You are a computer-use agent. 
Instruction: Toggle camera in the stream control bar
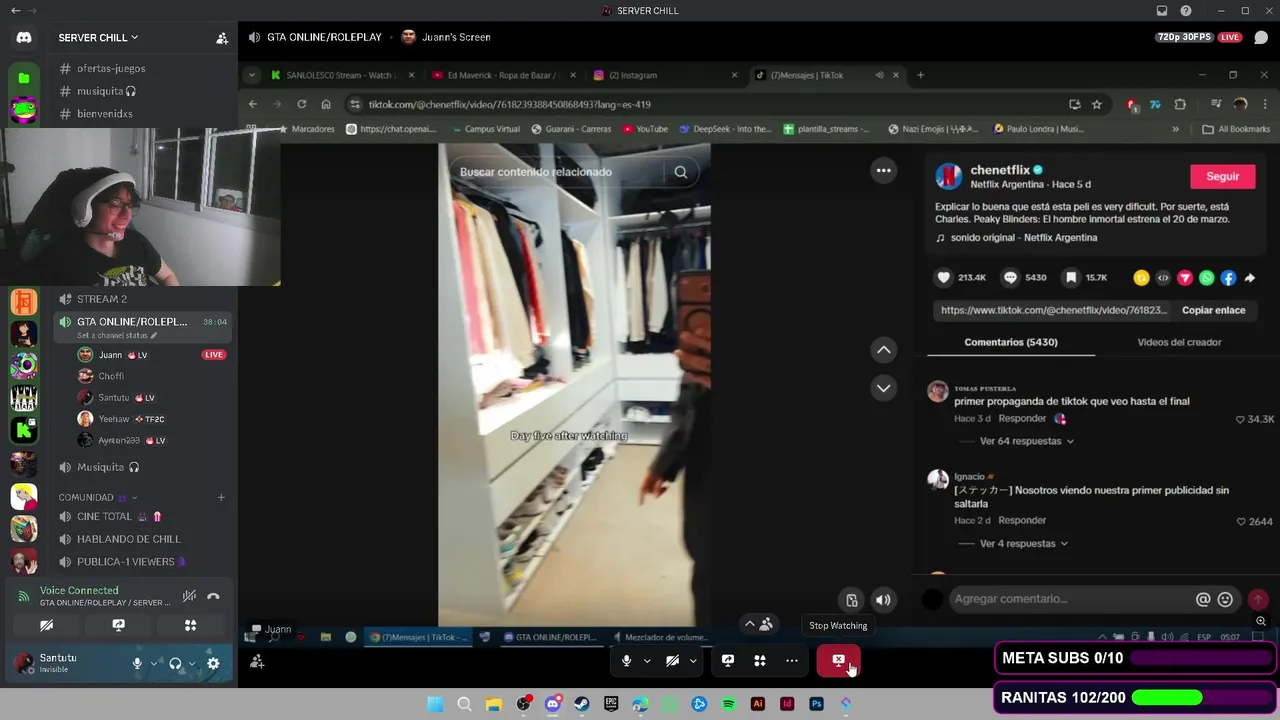672,660
